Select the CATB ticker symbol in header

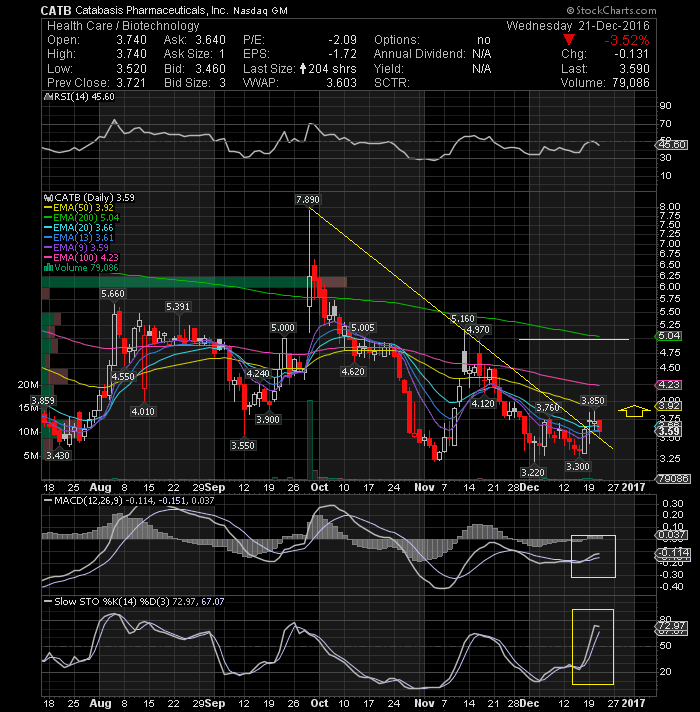pos(56,10)
